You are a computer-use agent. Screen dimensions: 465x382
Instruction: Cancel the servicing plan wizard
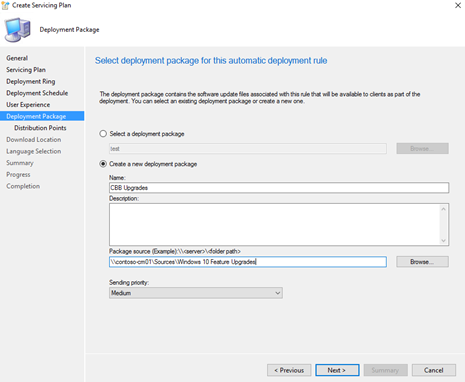tap(434, 370)
